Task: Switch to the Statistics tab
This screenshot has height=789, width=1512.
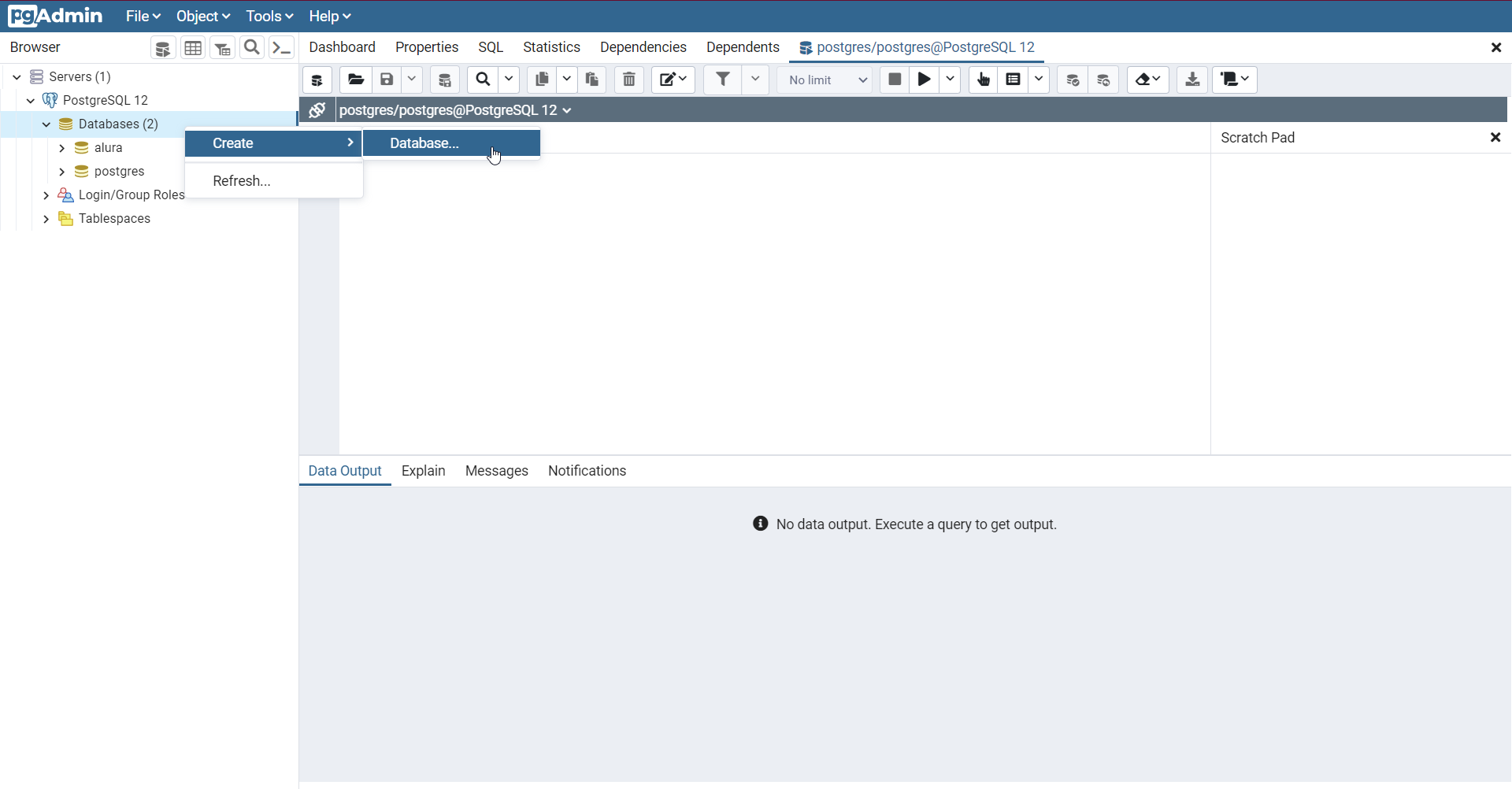Action: (551, 47)
